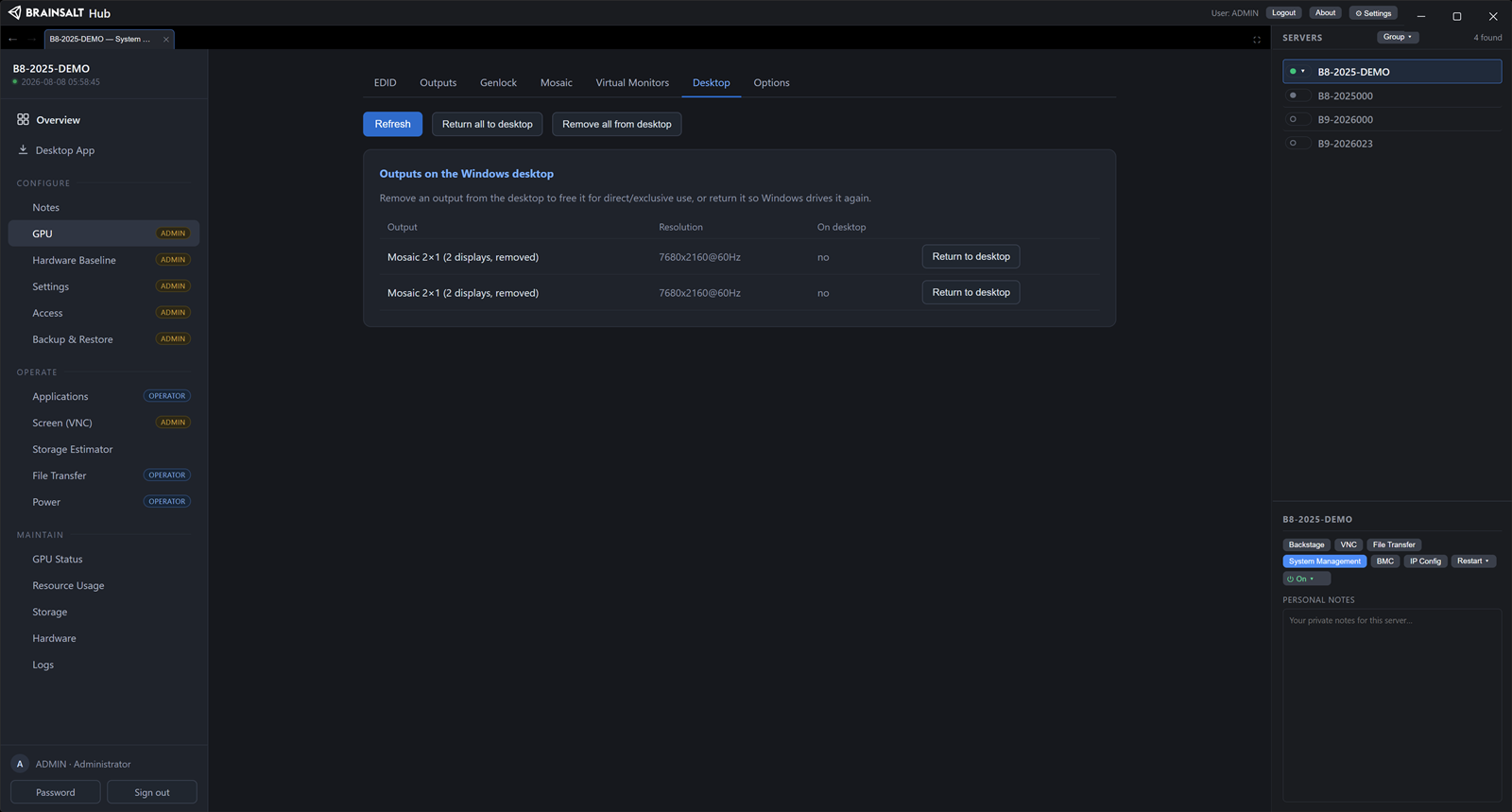This screenshot has height=812, width=1512.
Task: Select server B8-2025000 in the list
Action: click(1392, 95)
